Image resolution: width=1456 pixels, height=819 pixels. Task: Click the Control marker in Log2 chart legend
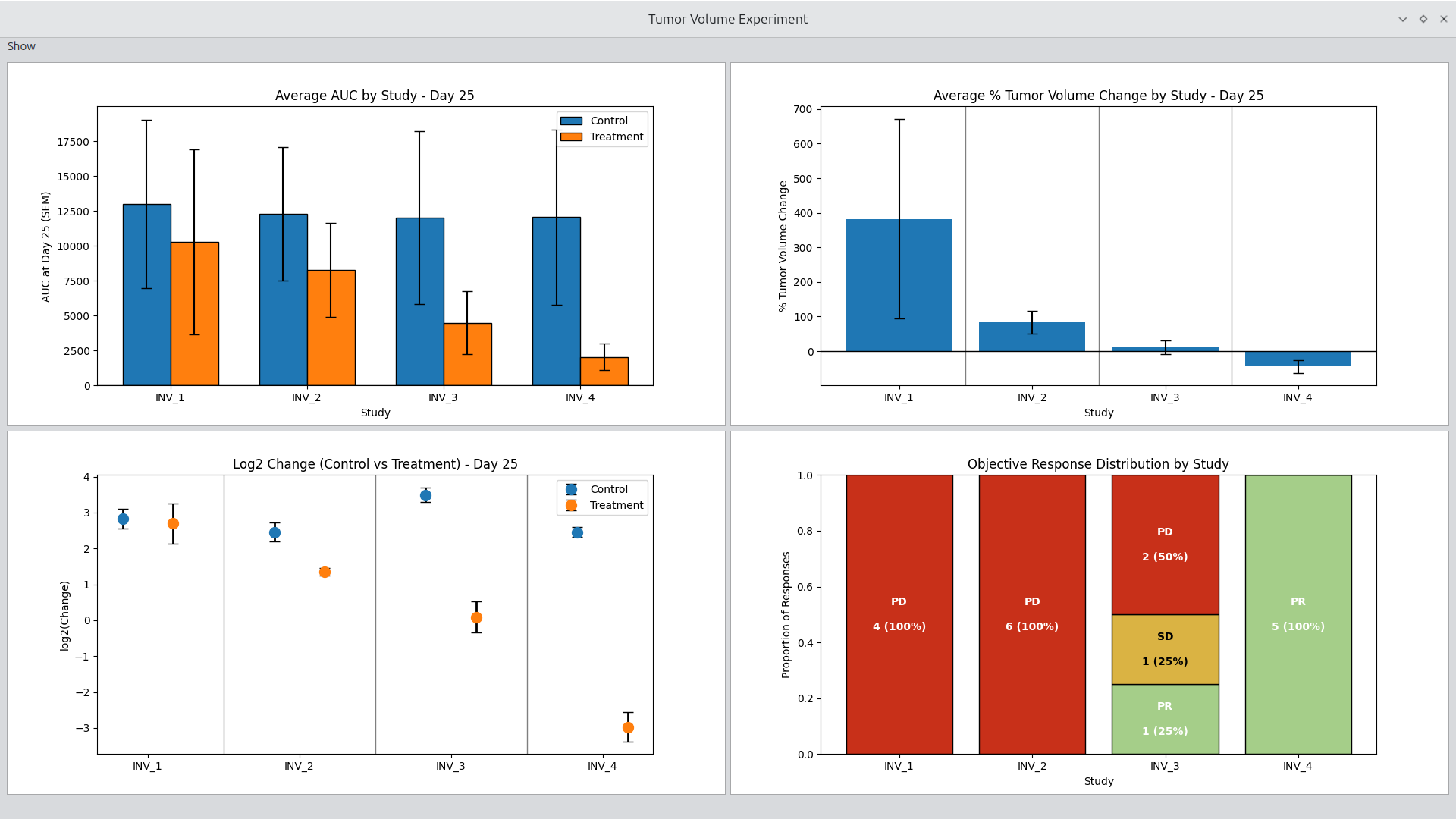point(571,490)
